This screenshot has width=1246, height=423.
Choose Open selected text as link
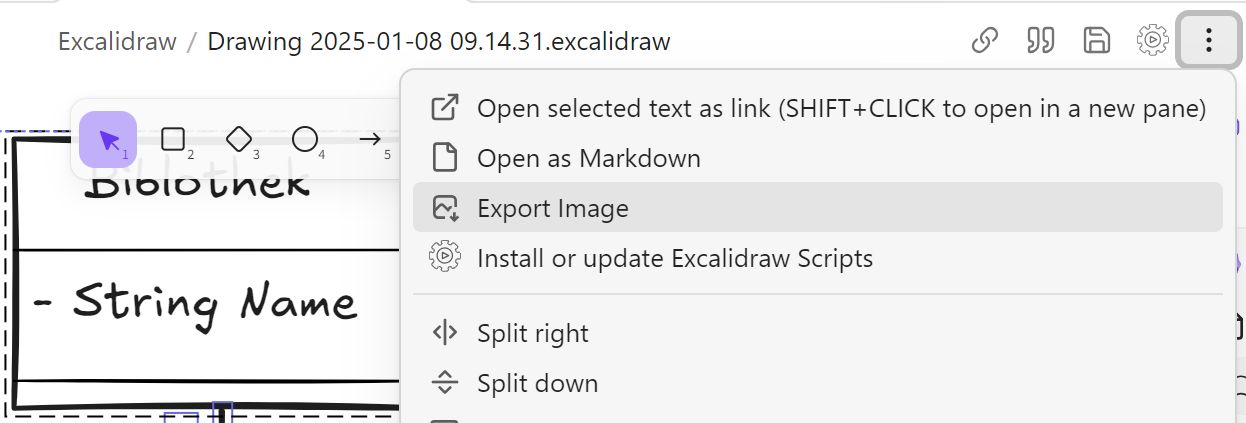817,108
